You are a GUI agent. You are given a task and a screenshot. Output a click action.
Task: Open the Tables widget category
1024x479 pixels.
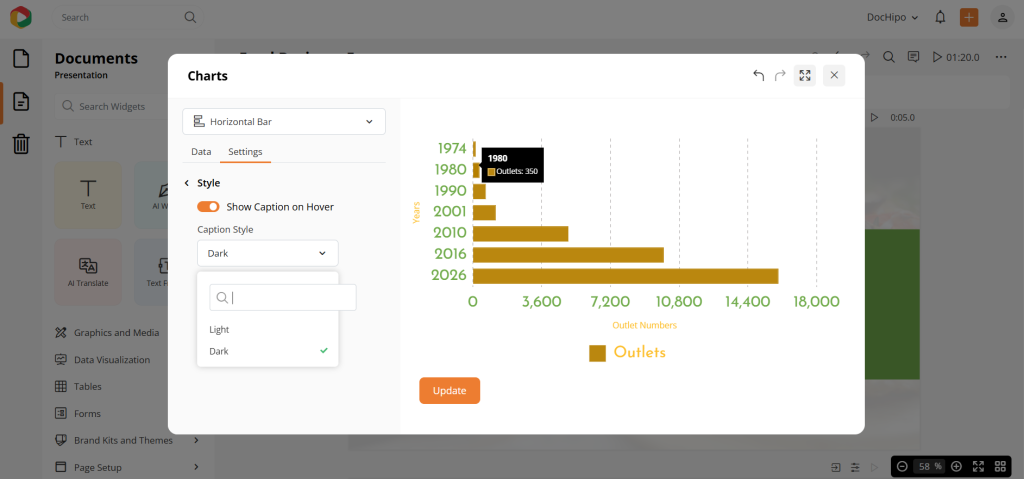[x=78, y=386]
